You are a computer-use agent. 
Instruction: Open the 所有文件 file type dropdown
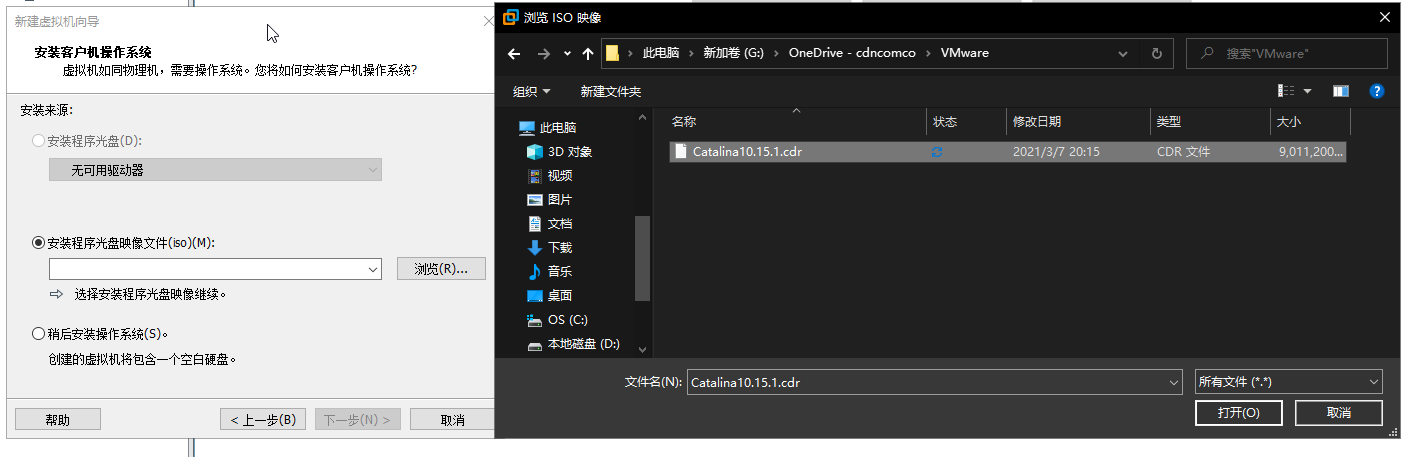tap(1373, 382)
